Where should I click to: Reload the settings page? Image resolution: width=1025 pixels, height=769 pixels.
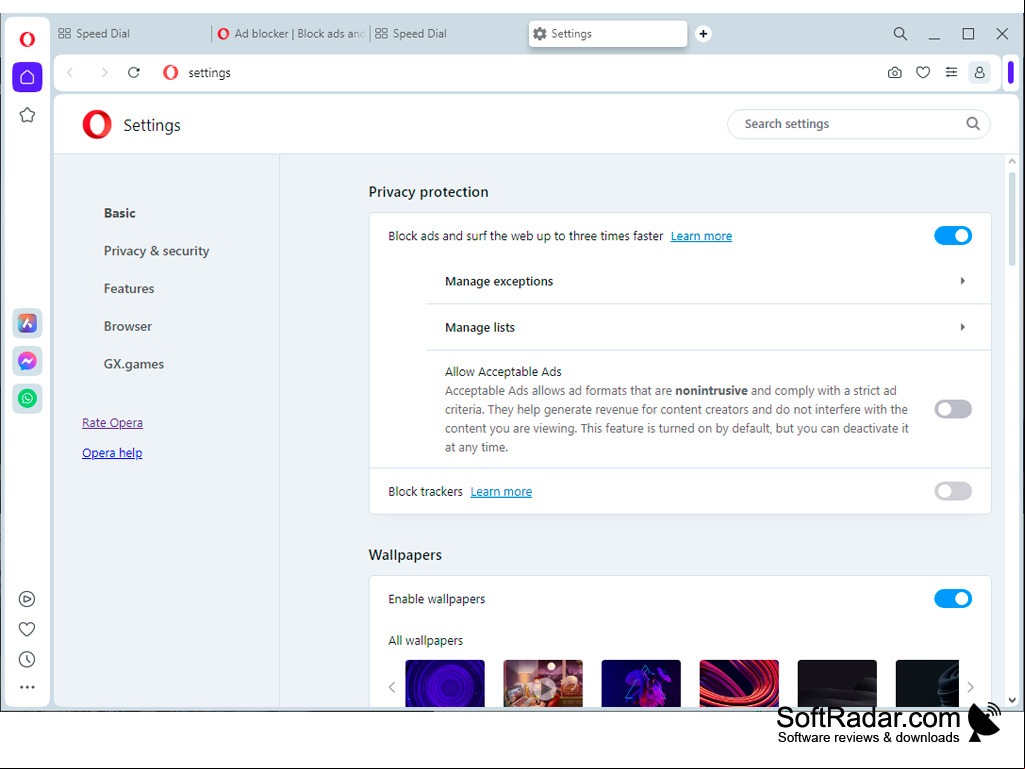(x=134, y=73)
